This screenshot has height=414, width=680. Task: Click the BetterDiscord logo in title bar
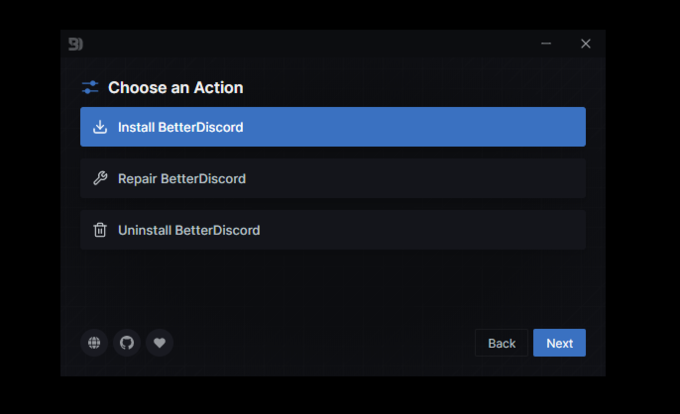point(75,44)
